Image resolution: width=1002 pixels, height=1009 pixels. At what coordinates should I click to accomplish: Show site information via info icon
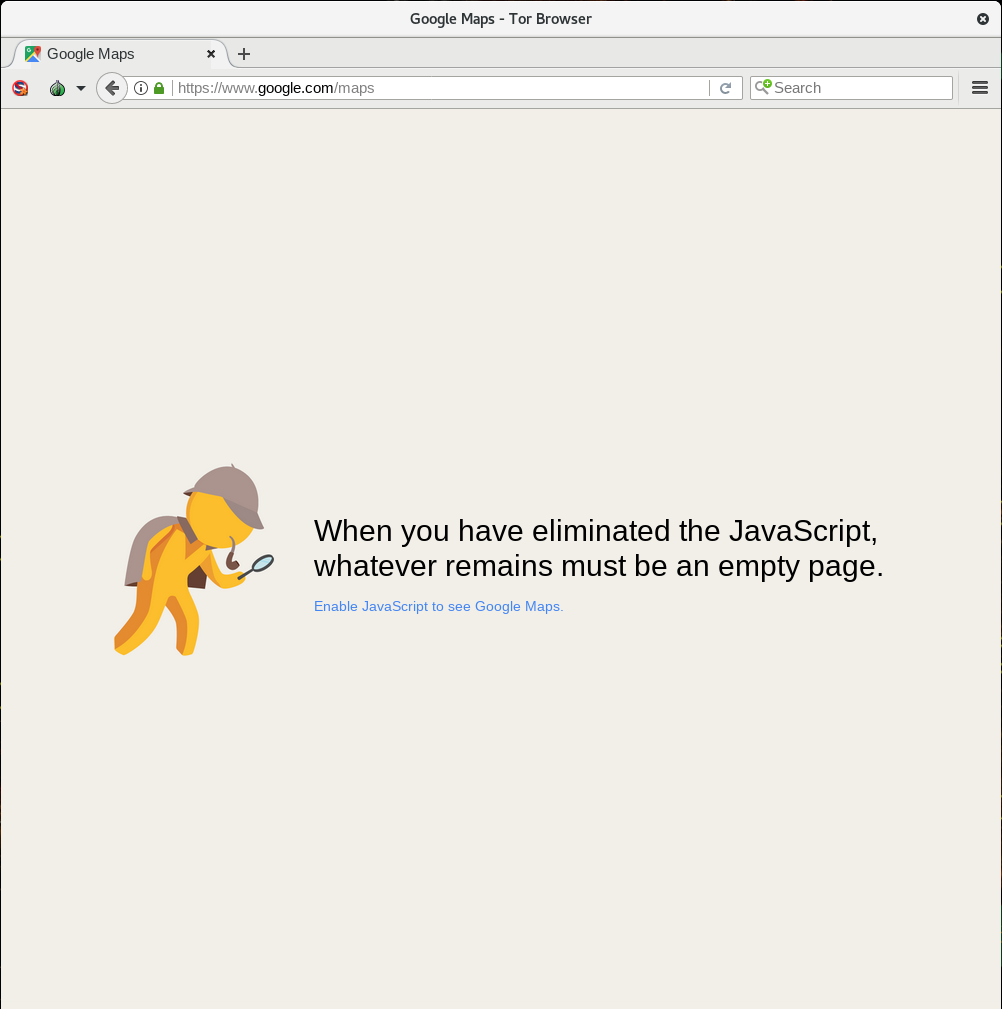coord(141,88)
